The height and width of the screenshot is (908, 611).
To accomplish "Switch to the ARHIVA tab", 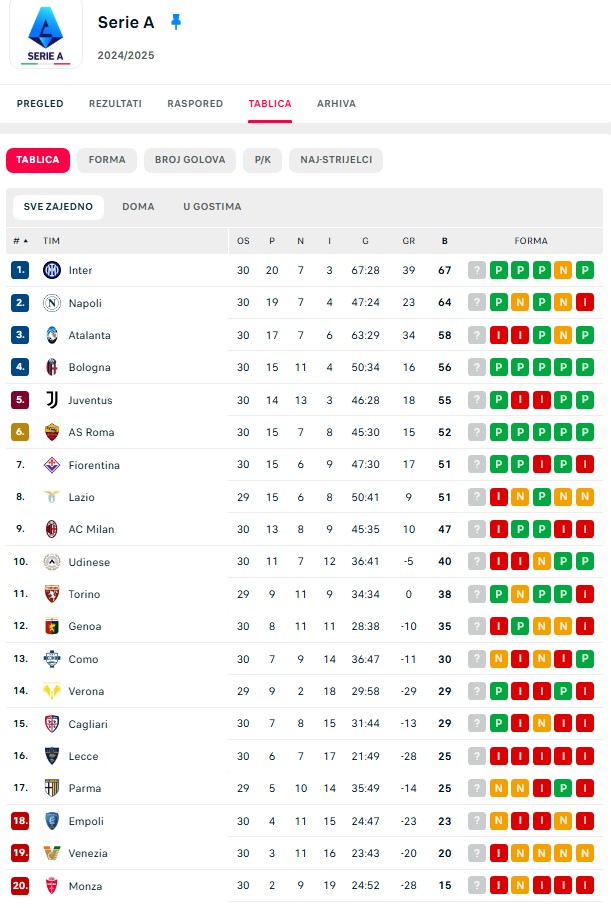I will coord(336,104).
